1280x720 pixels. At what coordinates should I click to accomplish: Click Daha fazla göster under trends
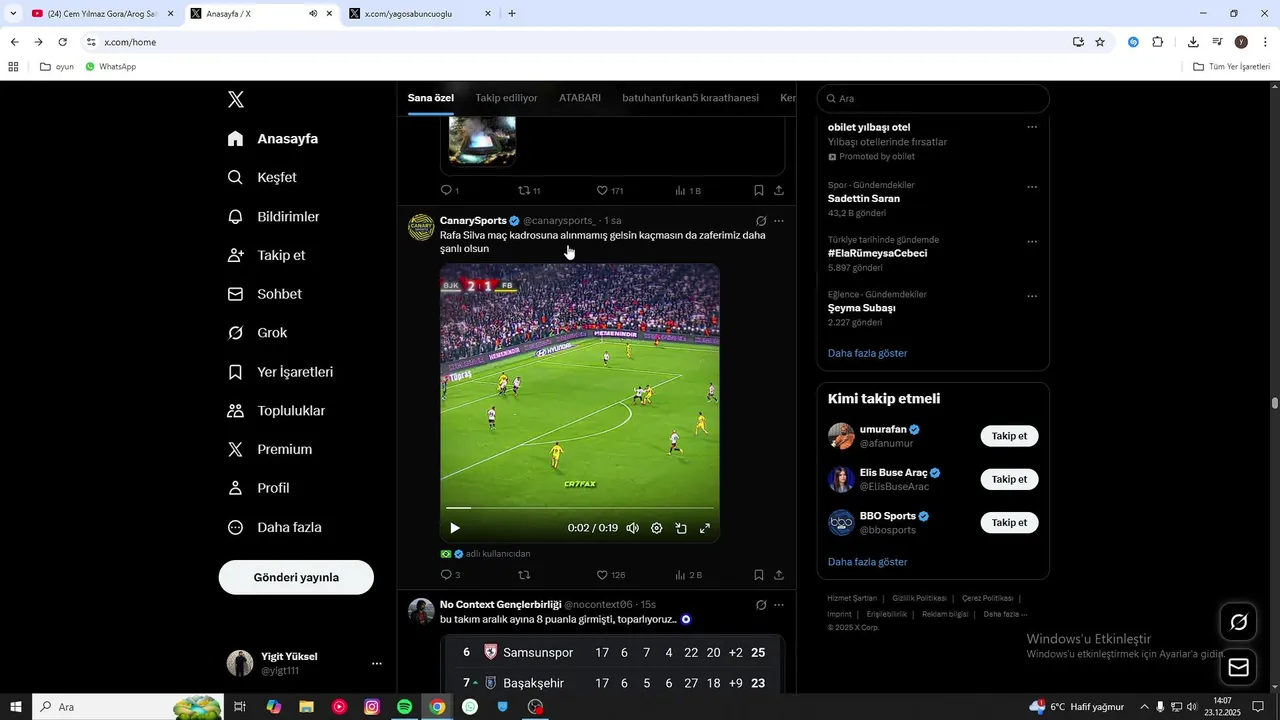(x=868, y=353)
